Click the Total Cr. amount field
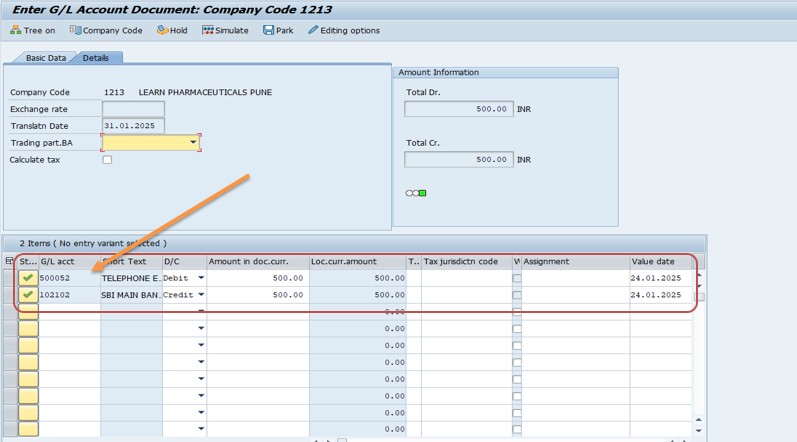 pos(459,160)
